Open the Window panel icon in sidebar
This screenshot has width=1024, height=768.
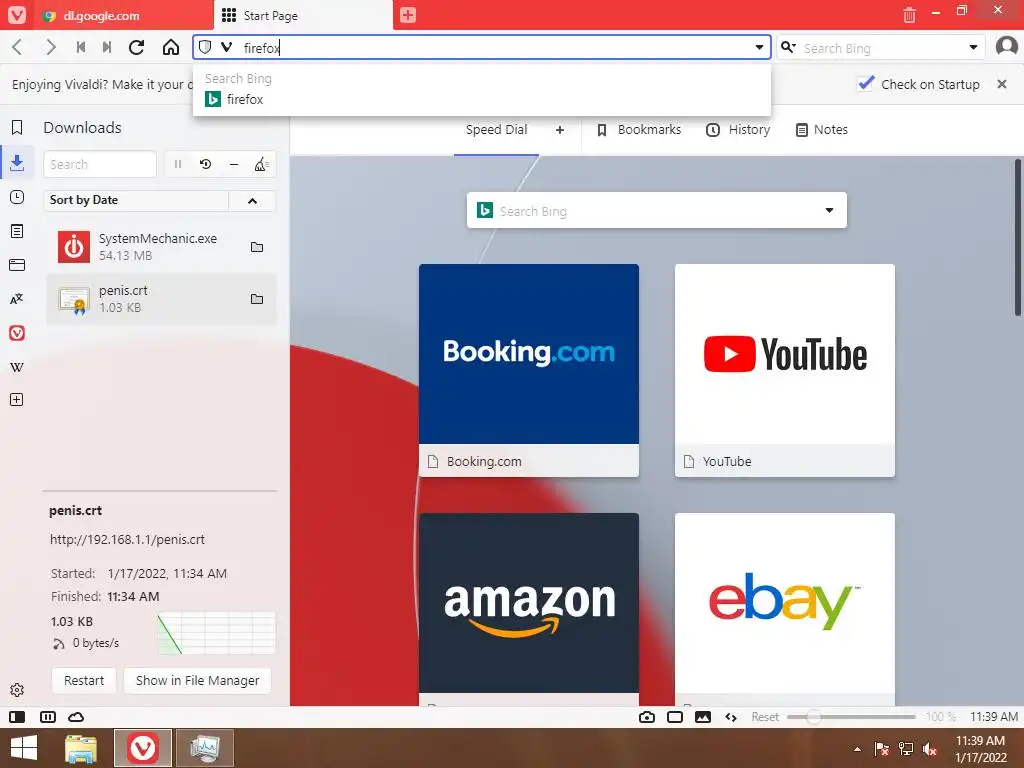[x=17, y=264]
